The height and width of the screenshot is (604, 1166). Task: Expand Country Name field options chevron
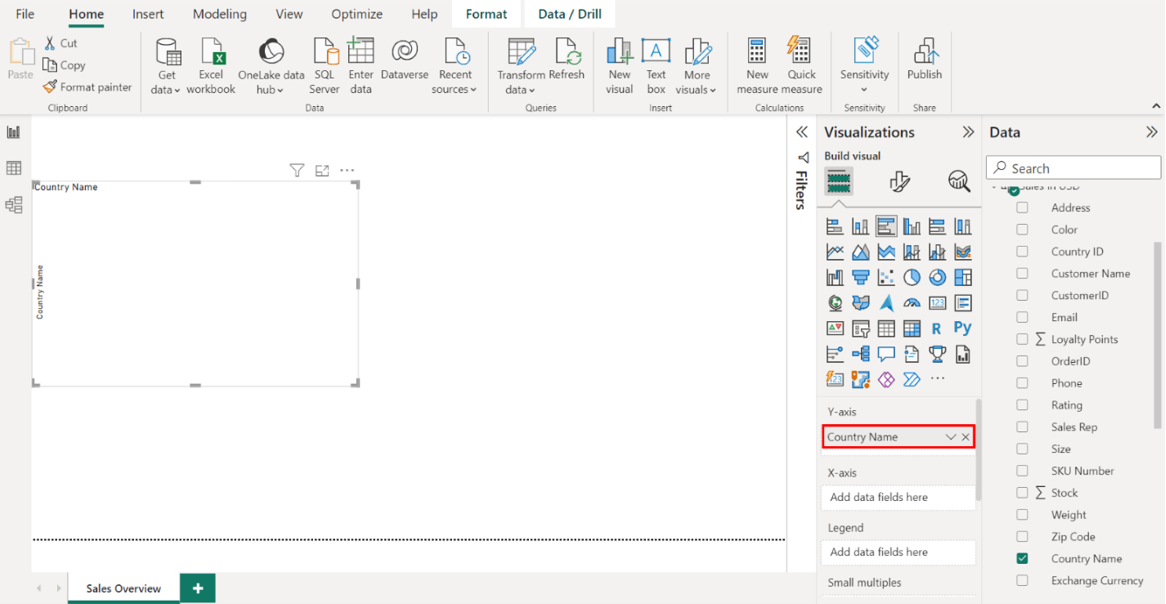(x=950, y=437)
